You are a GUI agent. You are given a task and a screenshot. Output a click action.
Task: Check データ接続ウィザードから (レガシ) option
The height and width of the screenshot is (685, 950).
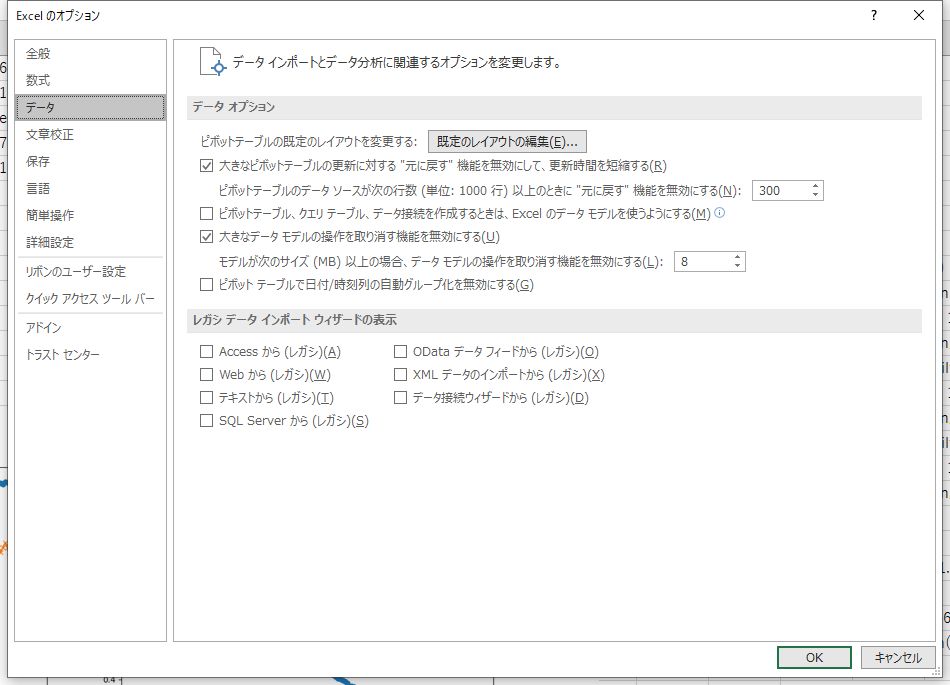pos(400,398)
